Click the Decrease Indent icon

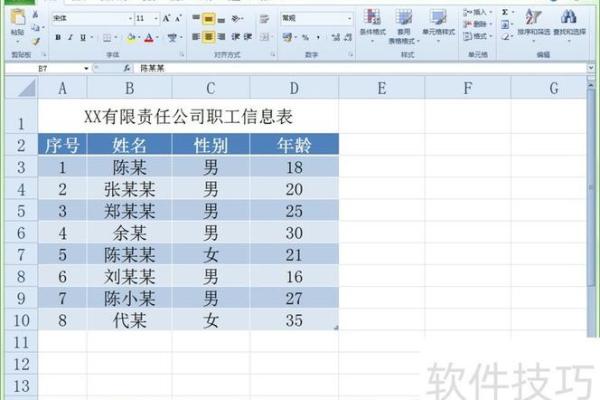[x=235, y=37]
